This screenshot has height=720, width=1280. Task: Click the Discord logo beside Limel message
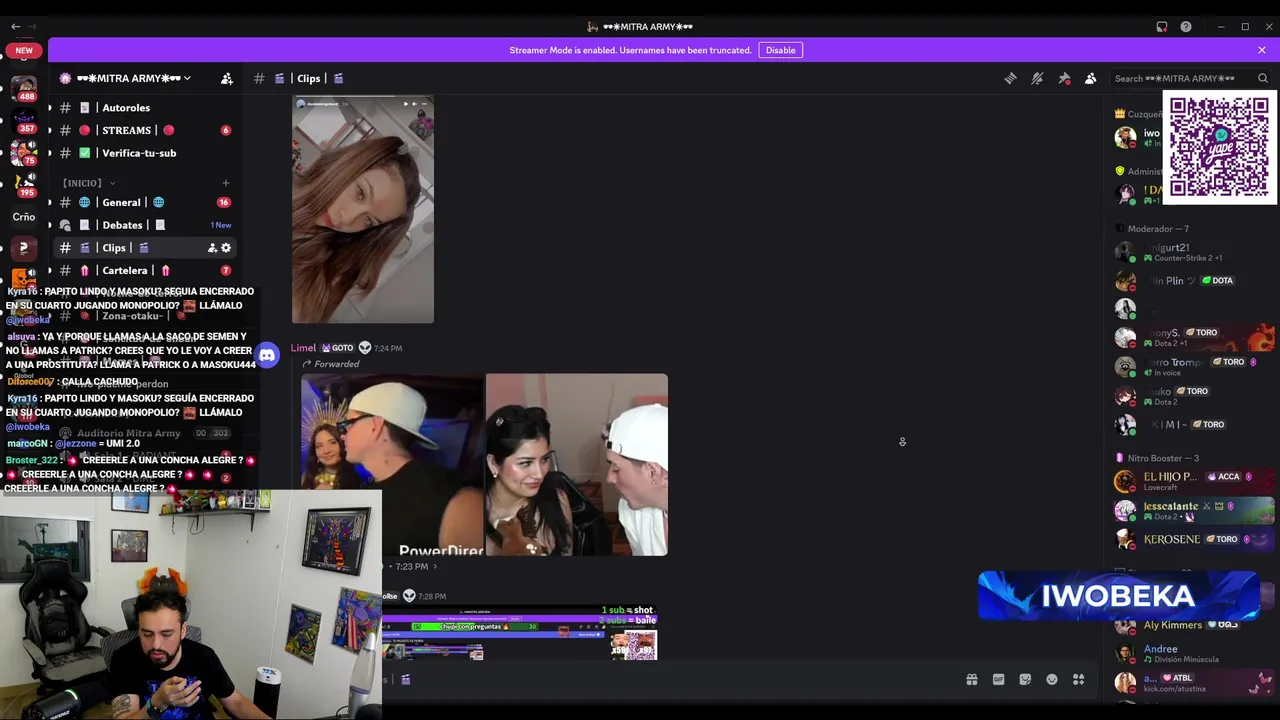[267, 355]
